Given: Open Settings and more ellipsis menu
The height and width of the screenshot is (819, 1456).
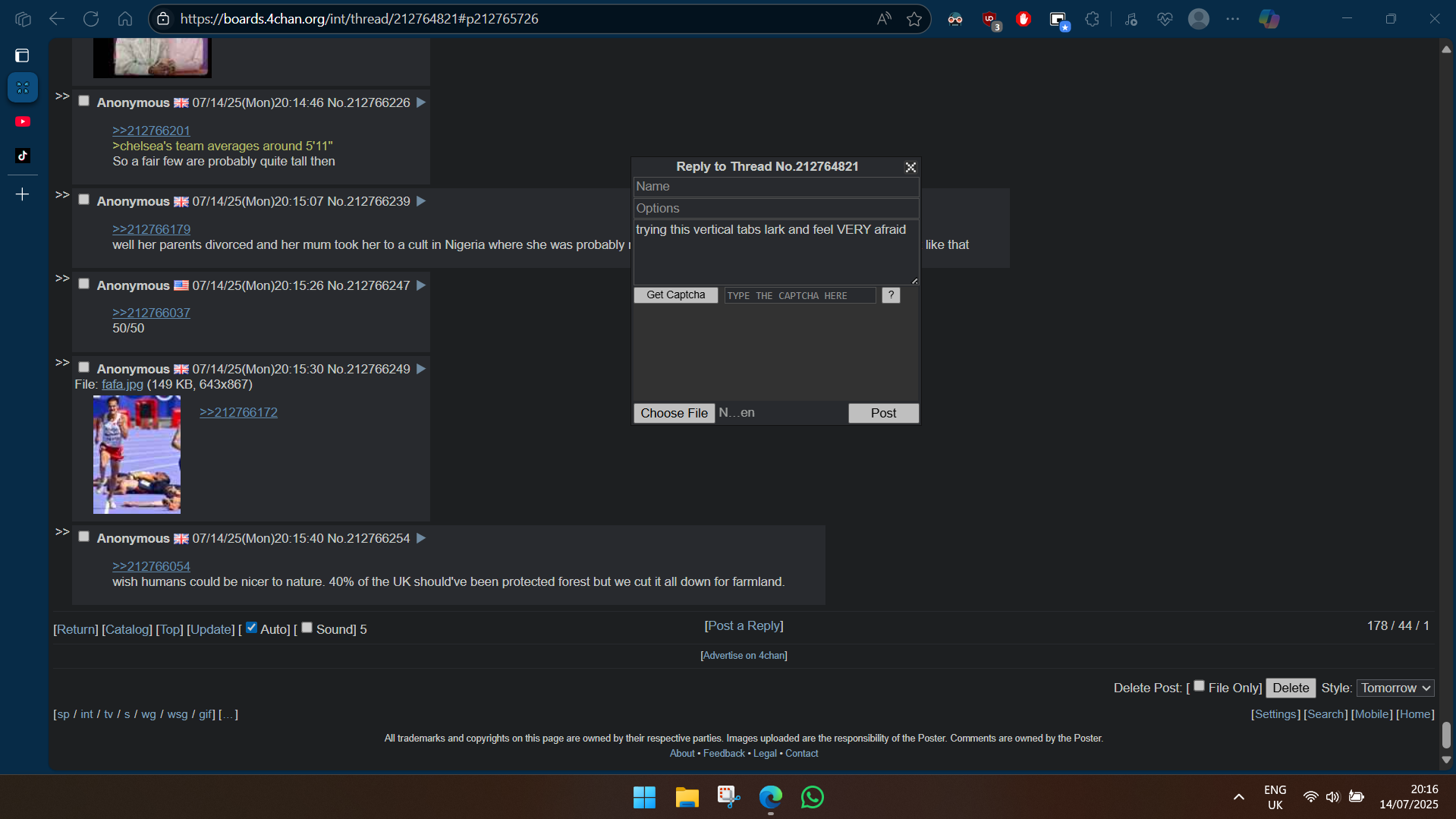Looking at the screenshot, I should coord(1233,19).
